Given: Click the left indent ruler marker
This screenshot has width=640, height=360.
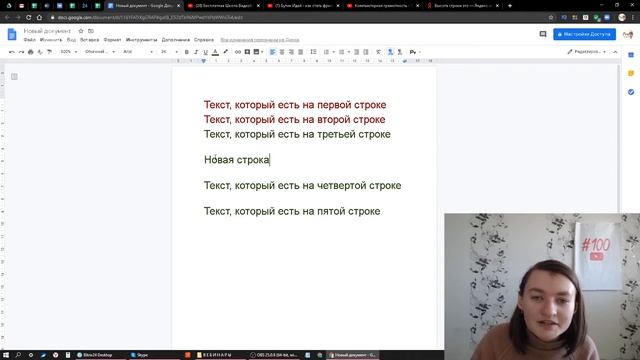Looking at the screenshot, I should (x=204, y=61).
